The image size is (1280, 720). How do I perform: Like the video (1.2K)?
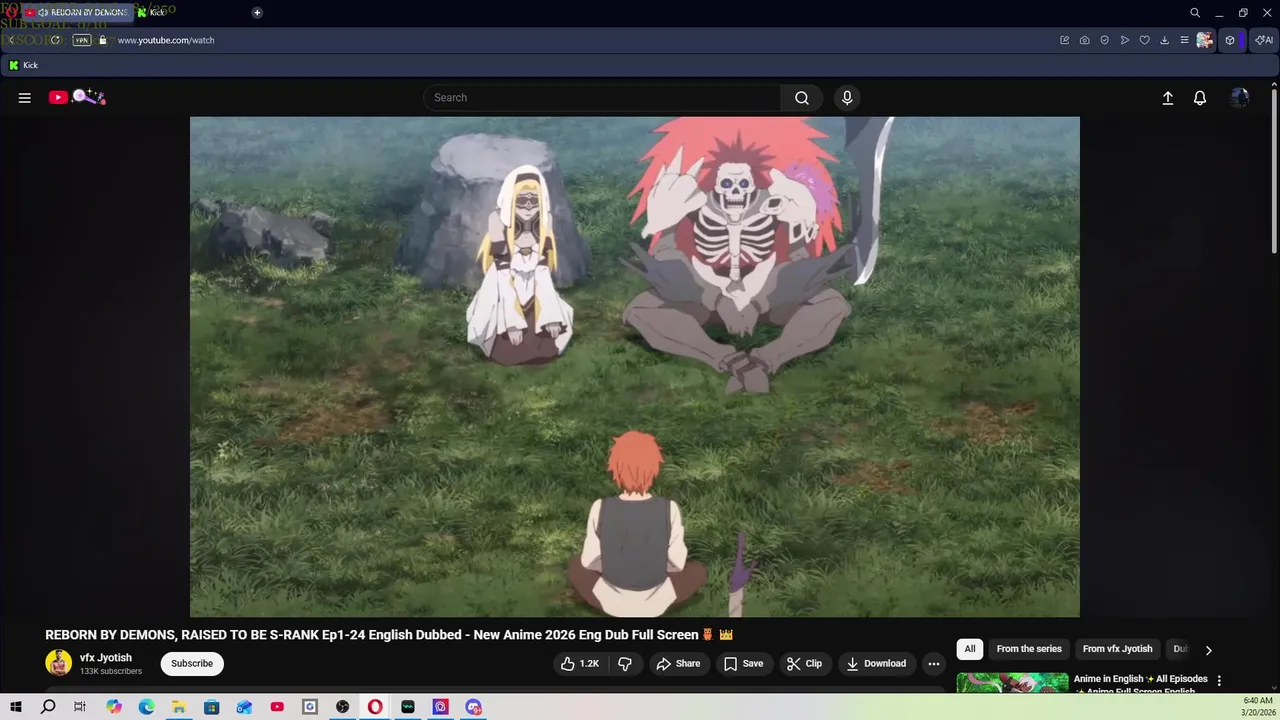(x=580, y=664)
